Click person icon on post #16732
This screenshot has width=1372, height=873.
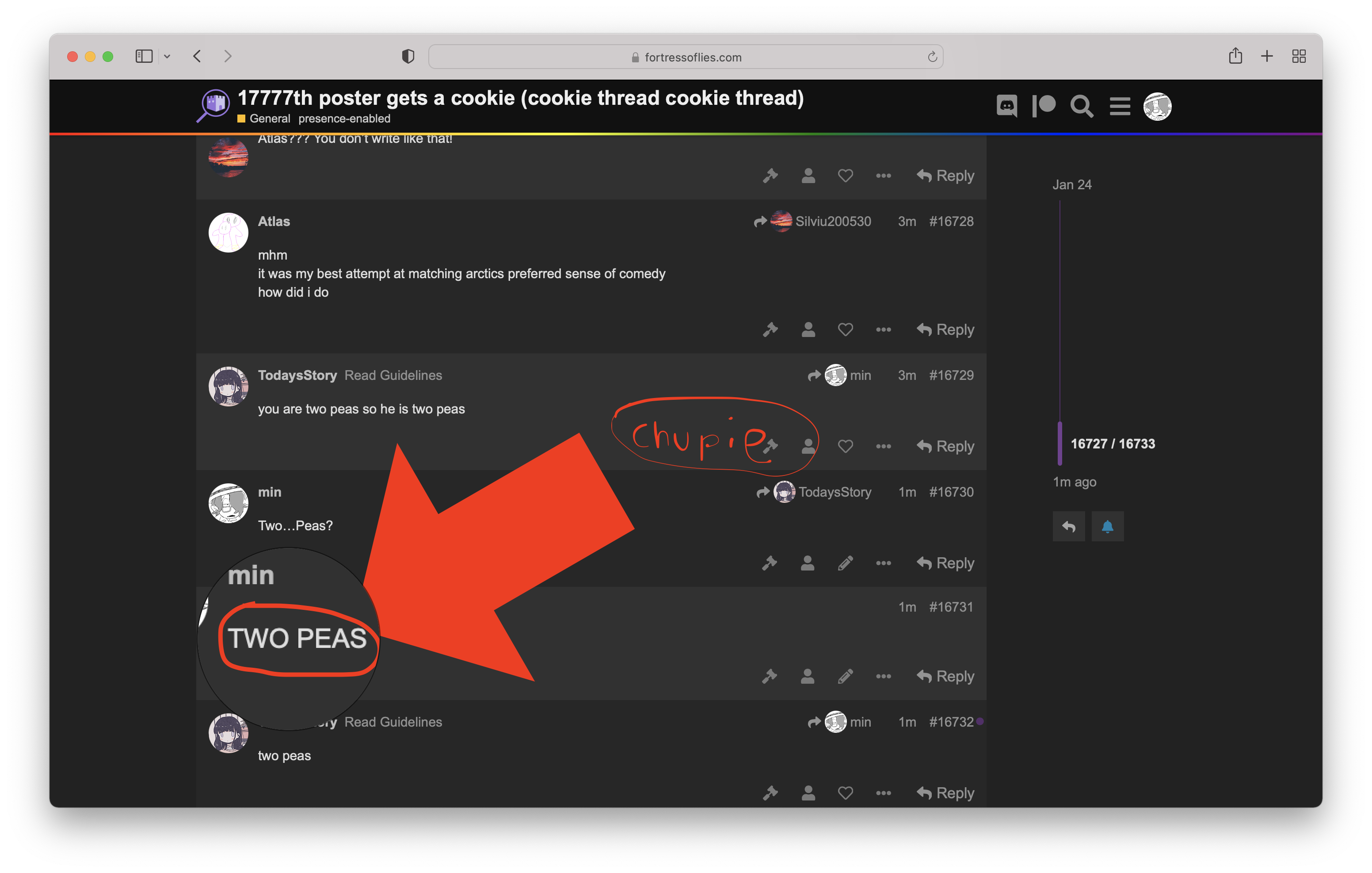(x=808, y=793)
